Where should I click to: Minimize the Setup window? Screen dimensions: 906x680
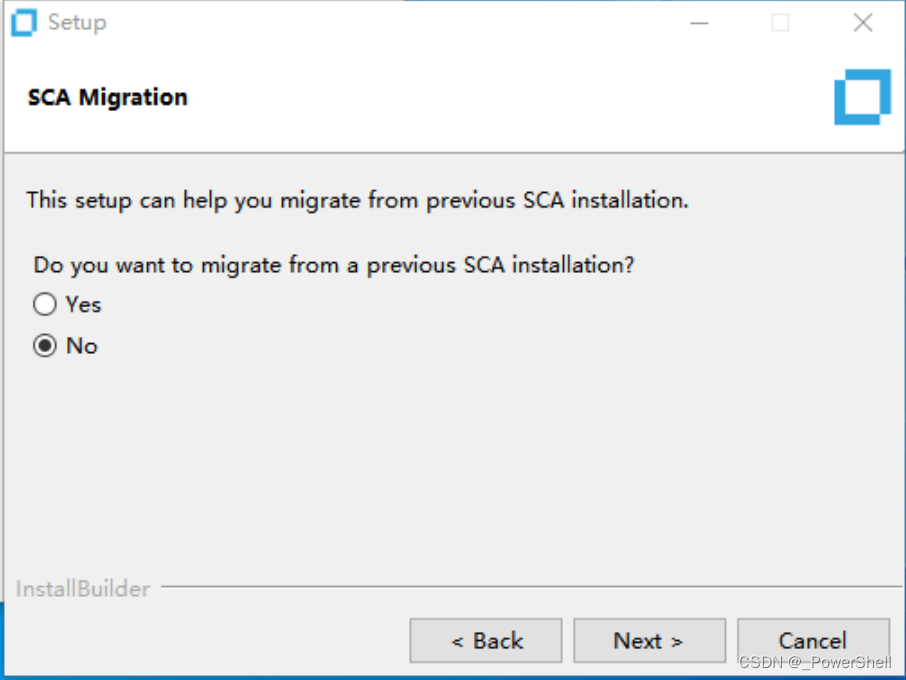[700, 23]
